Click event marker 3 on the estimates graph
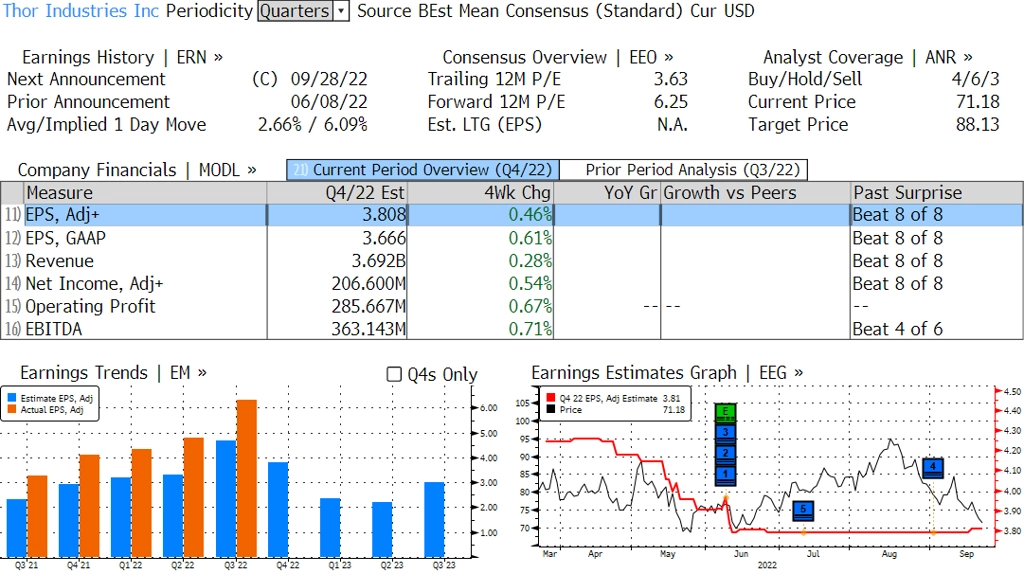Image resolution: width=1024 pixels, height=574 pixels. (x=726, y=433)
